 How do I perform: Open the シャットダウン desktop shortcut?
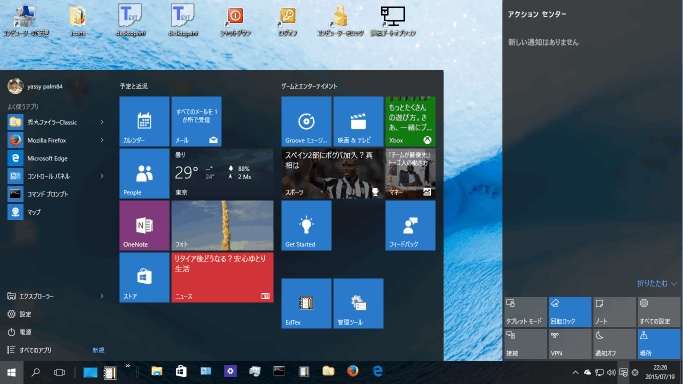pyautogui.click(x=235, y=20)
